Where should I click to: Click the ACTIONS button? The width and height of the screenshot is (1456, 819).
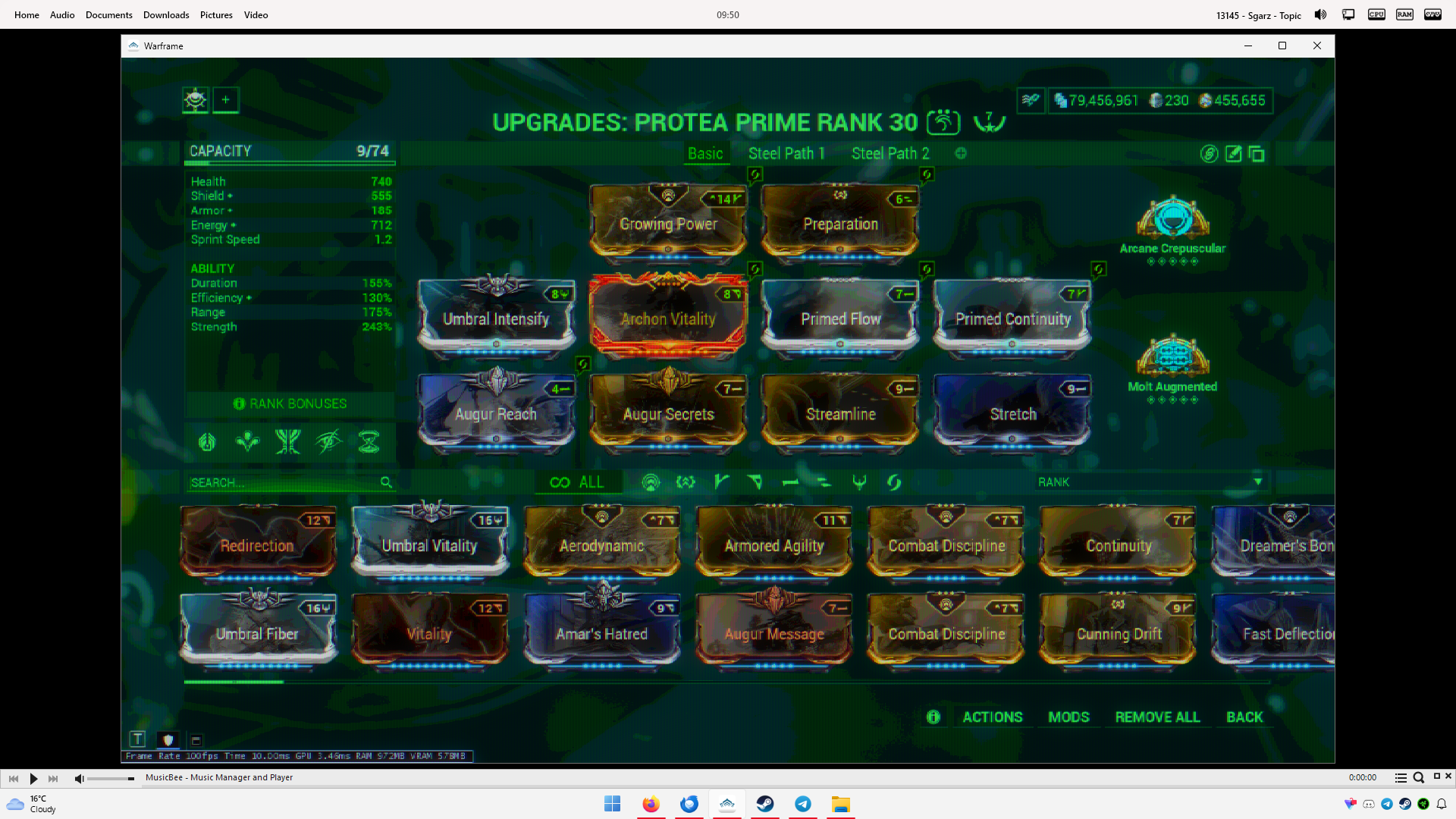(x=992, y=717)
